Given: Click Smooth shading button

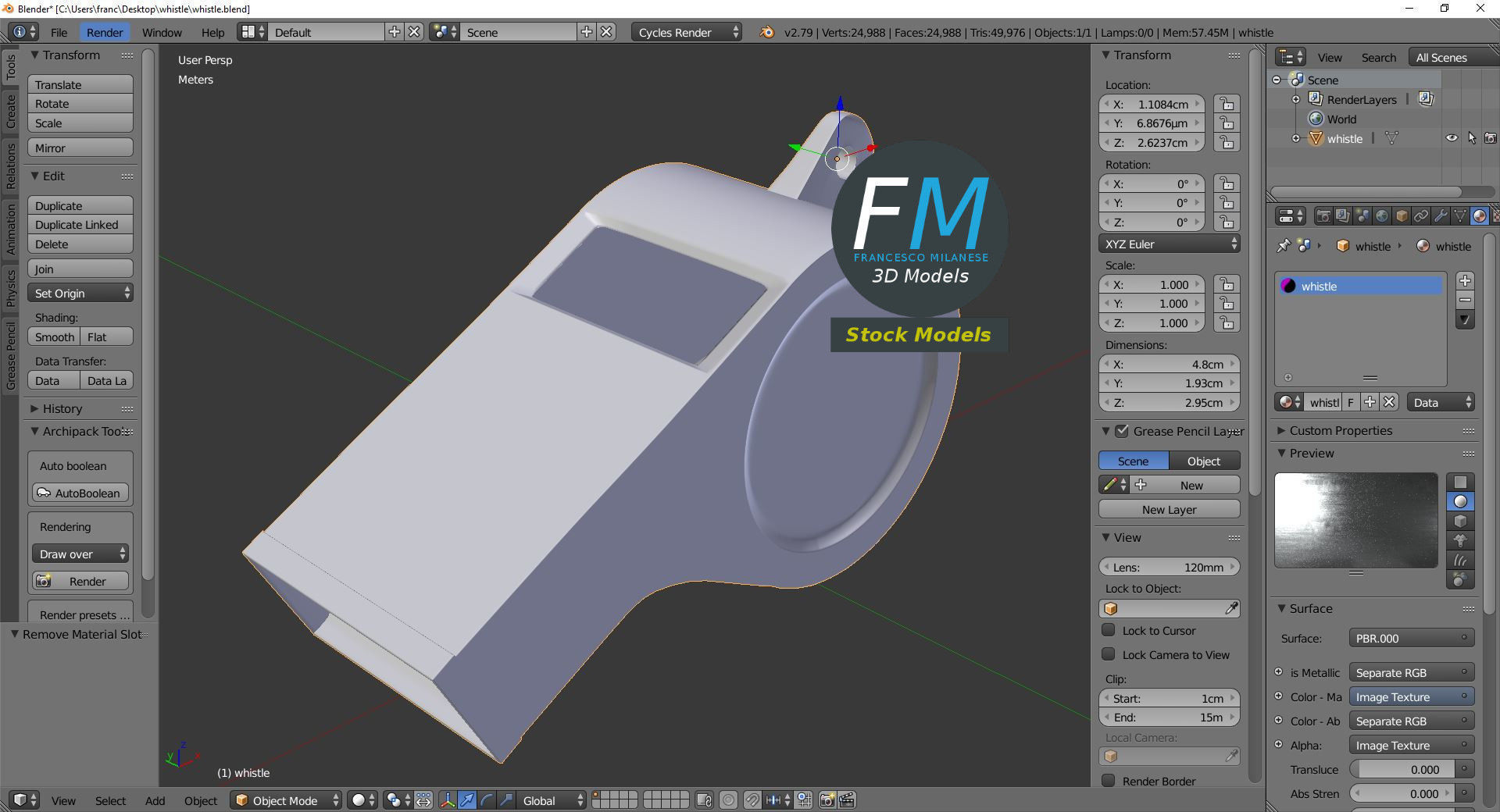Looking at the screenshot, I should click(x=54, y=337).
